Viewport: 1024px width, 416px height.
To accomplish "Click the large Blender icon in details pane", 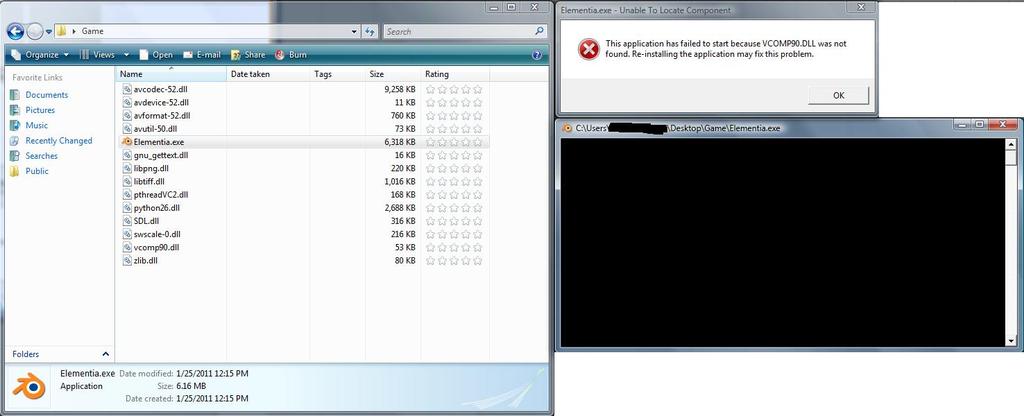I will click(29, 386).
